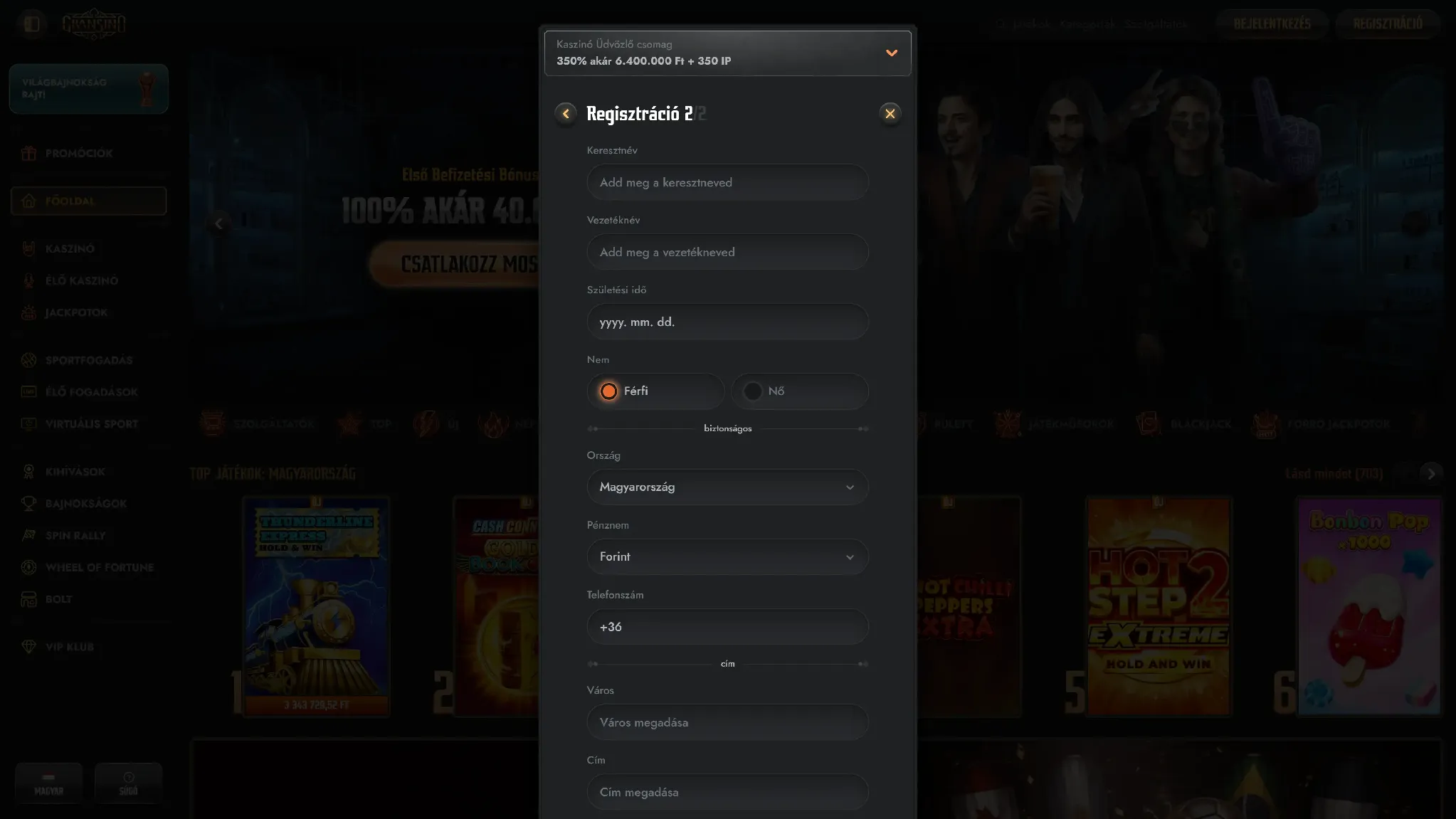The image size is (1456, 819).
Task: Open the Súgó help button
Action: [x=128, y=783]
